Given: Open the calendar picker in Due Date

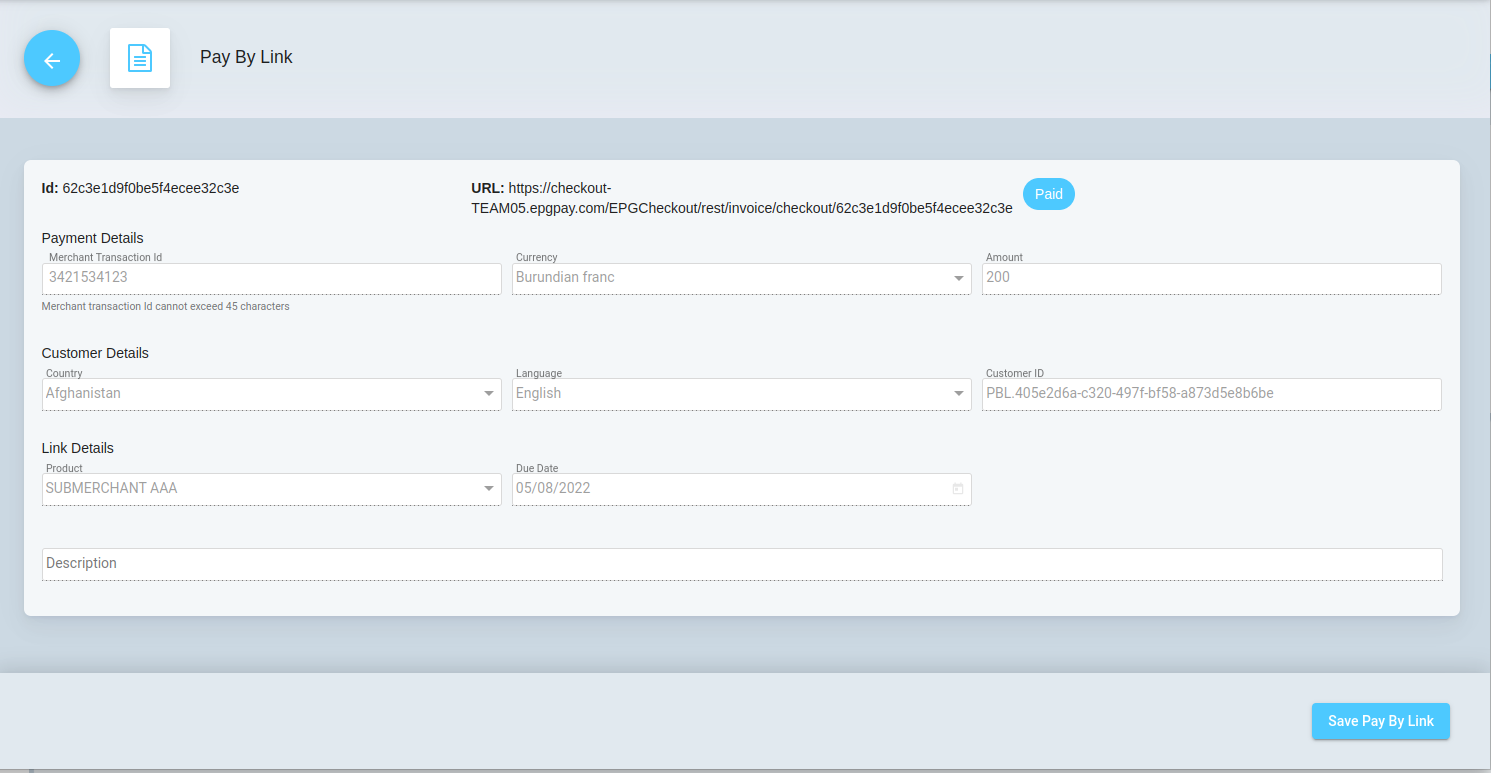Looking at the screenshot, I should (957, 489).
